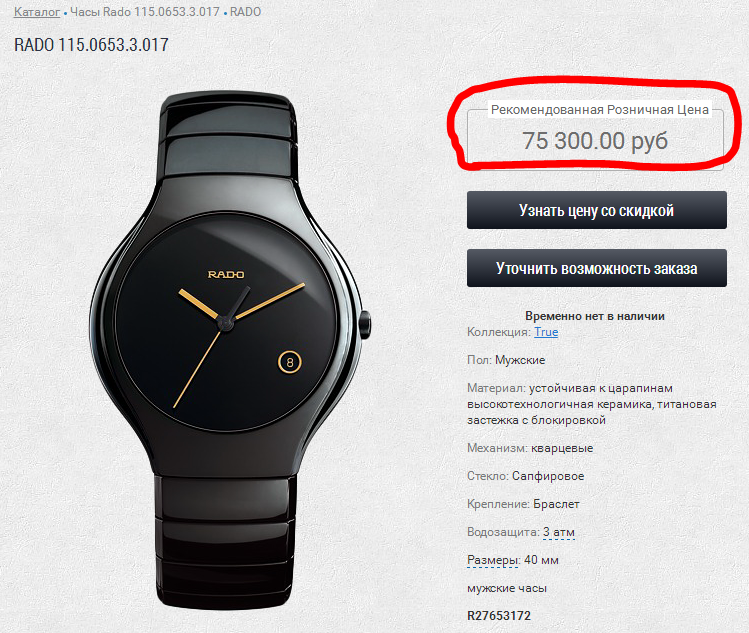Click the Временно нет в наличии notice
749x633 pixels.
[595, 316]
